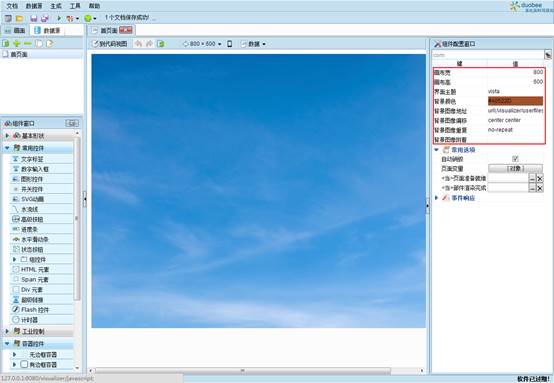The image size is (554, 383).
Task: Switch to the 数据源 side tab
Action: [x=48, y=31]
